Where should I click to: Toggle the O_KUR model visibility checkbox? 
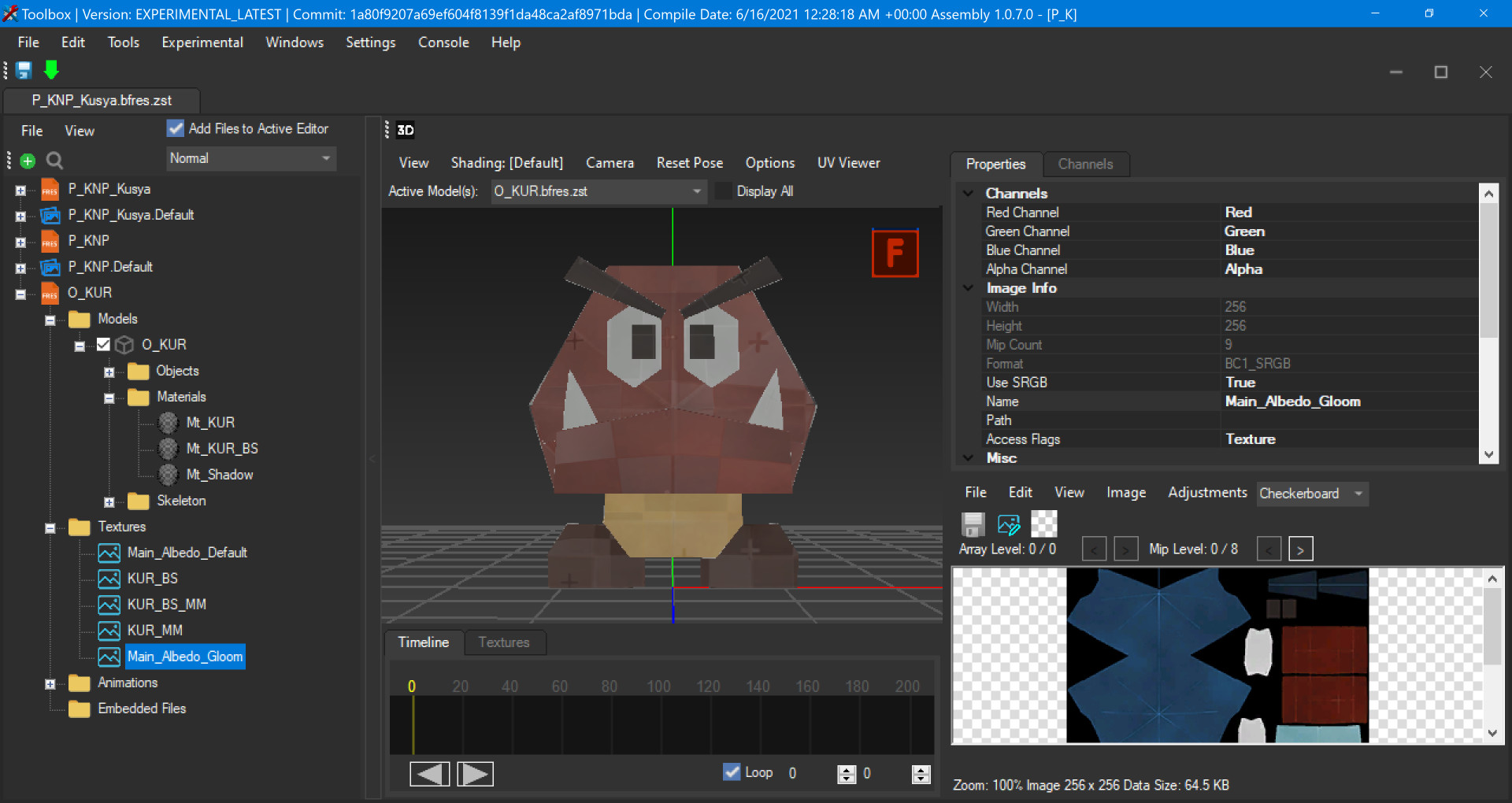pyautogui.click(x=103, y=344)
